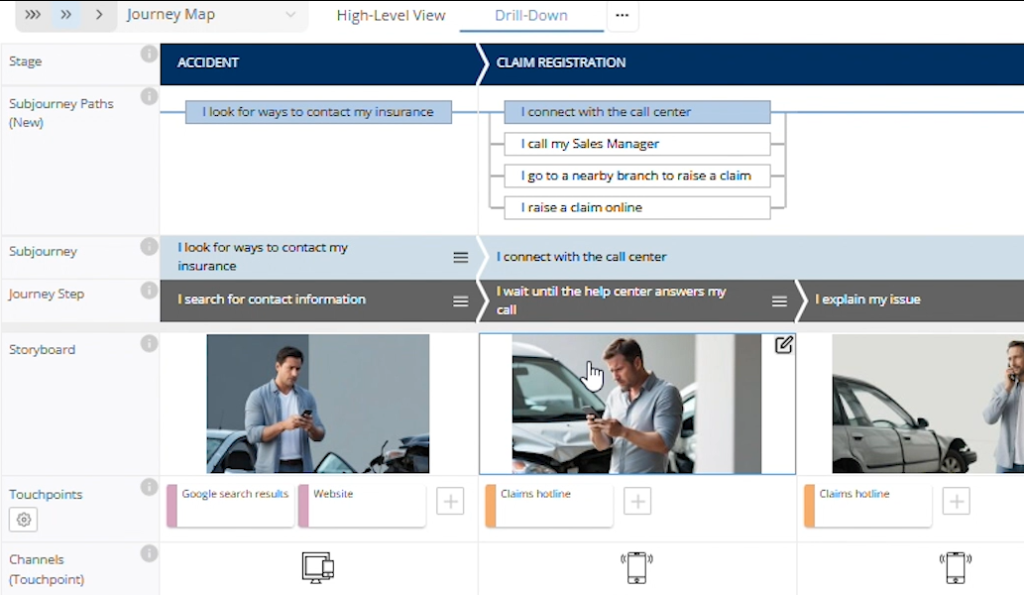Show info for the Subjourney row
The height and width of the screenshot is (595, 1024).
149,246
